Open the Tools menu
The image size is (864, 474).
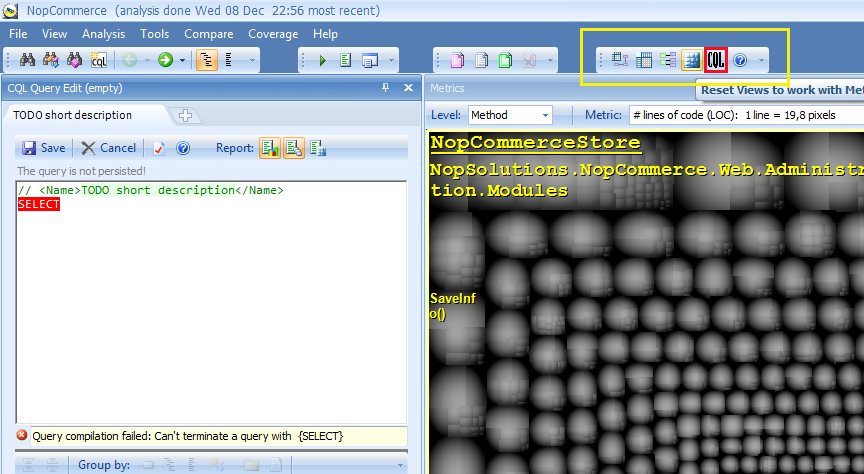[x=155, y=34]
